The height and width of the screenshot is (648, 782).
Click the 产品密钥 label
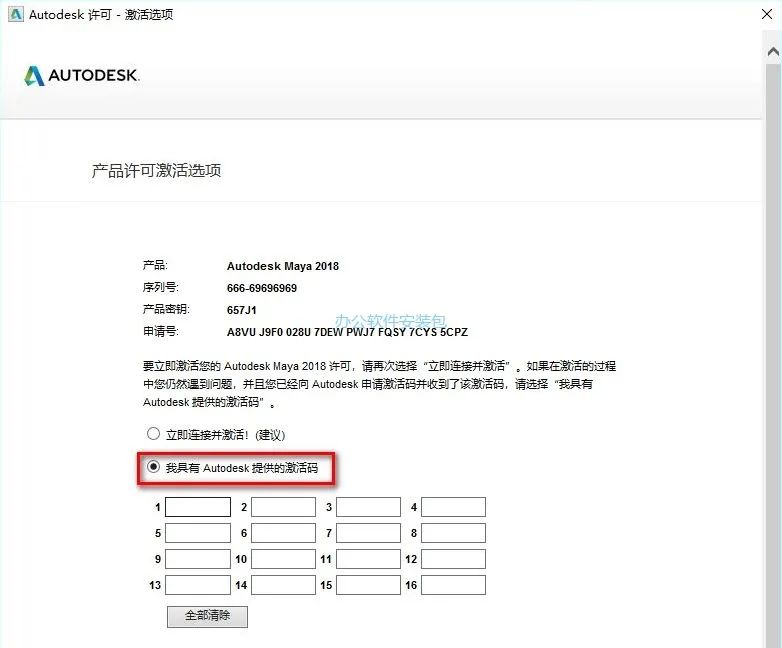166,309
